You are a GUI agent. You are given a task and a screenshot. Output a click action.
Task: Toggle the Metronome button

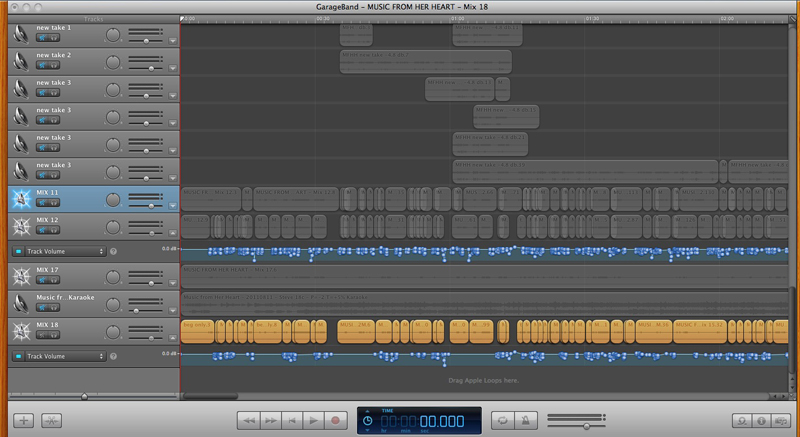click(x=528, y=421)
